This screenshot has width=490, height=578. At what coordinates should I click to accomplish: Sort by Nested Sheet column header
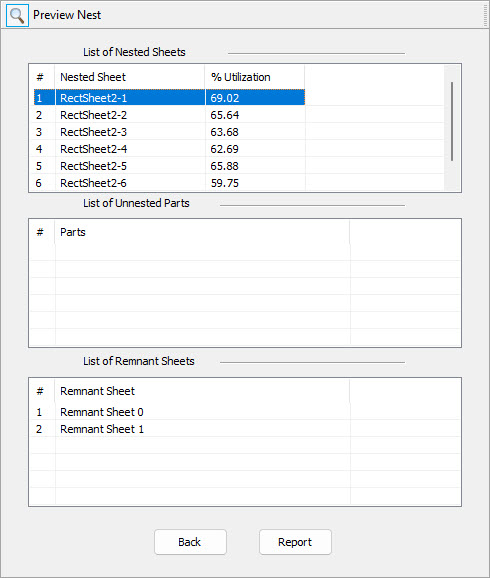(130, 77)
